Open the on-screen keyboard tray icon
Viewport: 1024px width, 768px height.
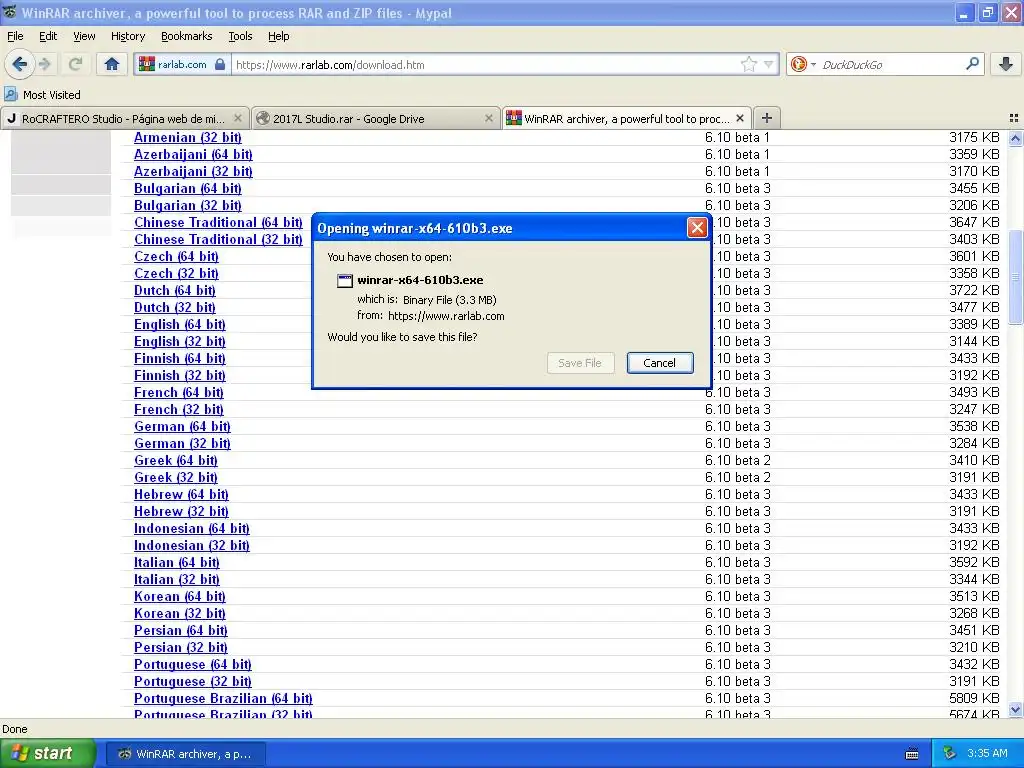(912, 754)
